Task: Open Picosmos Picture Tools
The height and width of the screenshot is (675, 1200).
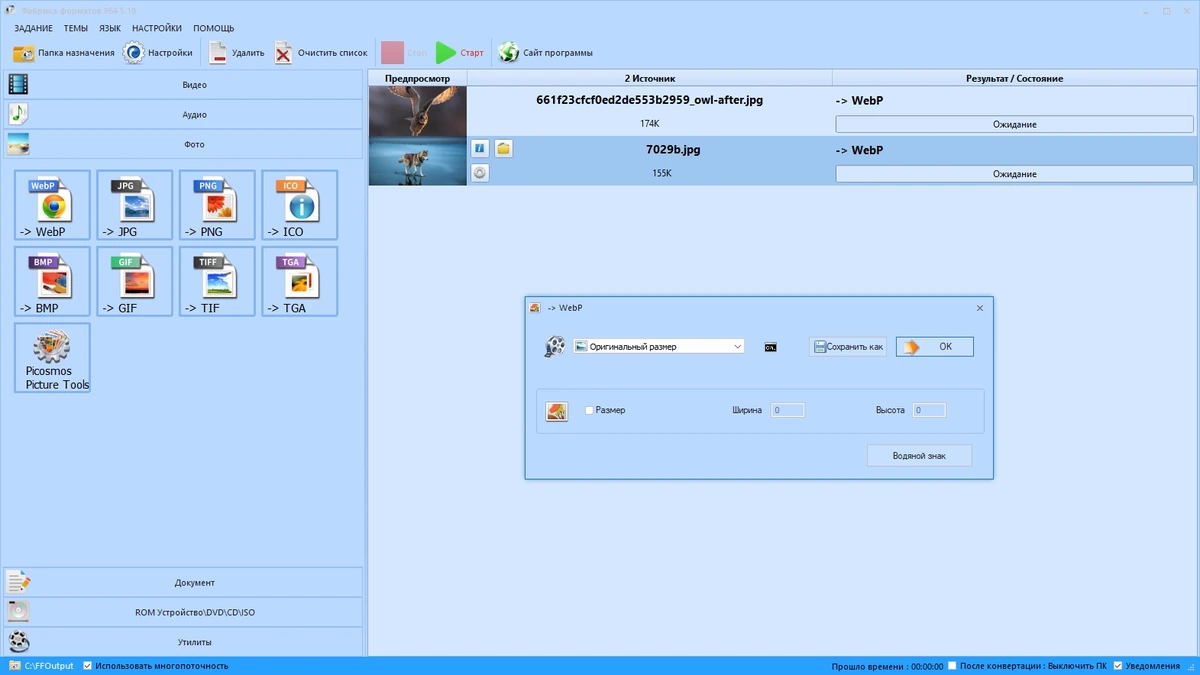Action: click(x=52, y=359)
